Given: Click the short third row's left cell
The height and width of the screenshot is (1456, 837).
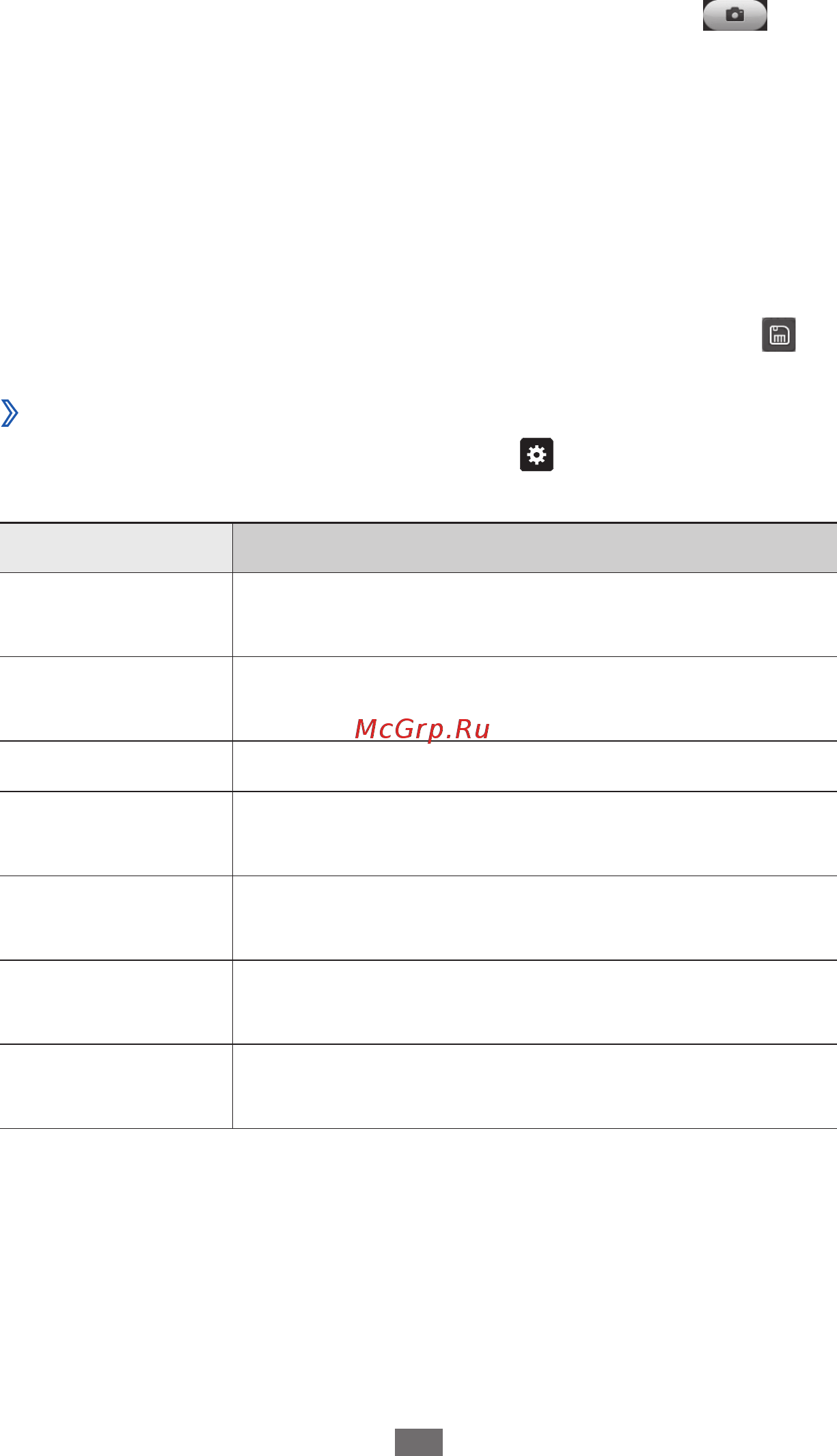Looking at the screenshot, I should point(115,766).
